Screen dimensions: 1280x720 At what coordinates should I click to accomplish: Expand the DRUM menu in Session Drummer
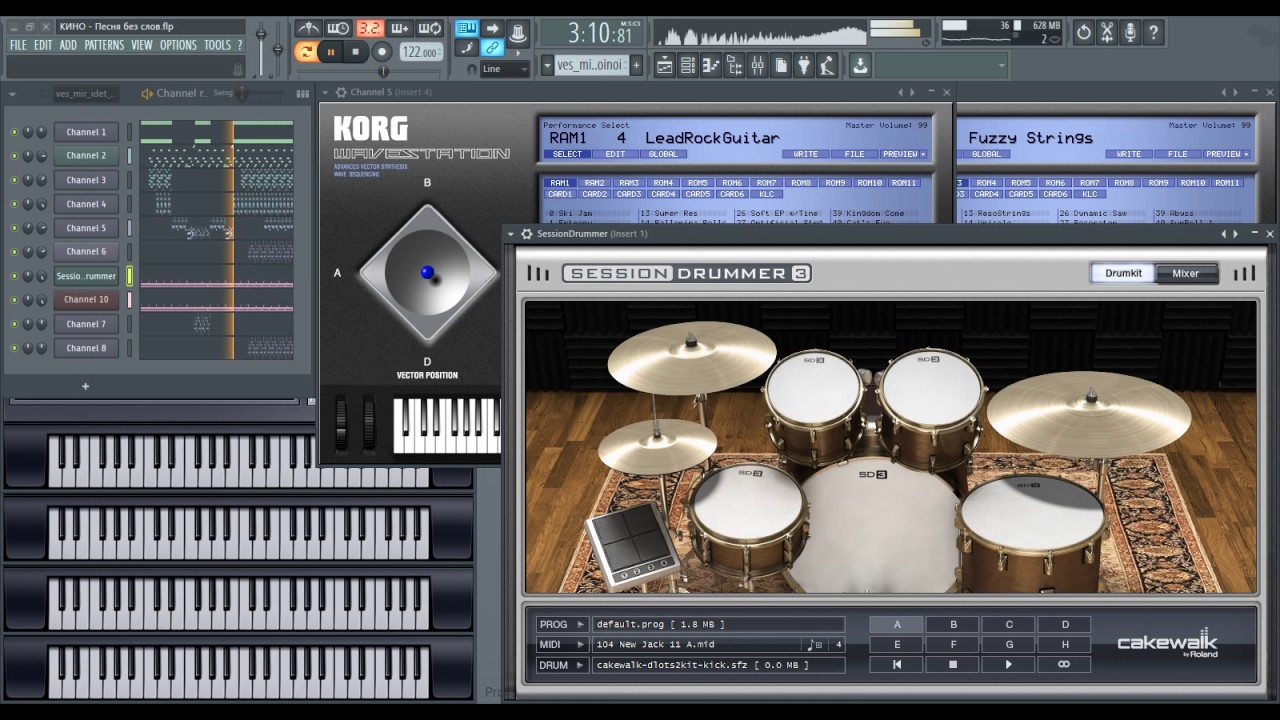coord(562,665)
